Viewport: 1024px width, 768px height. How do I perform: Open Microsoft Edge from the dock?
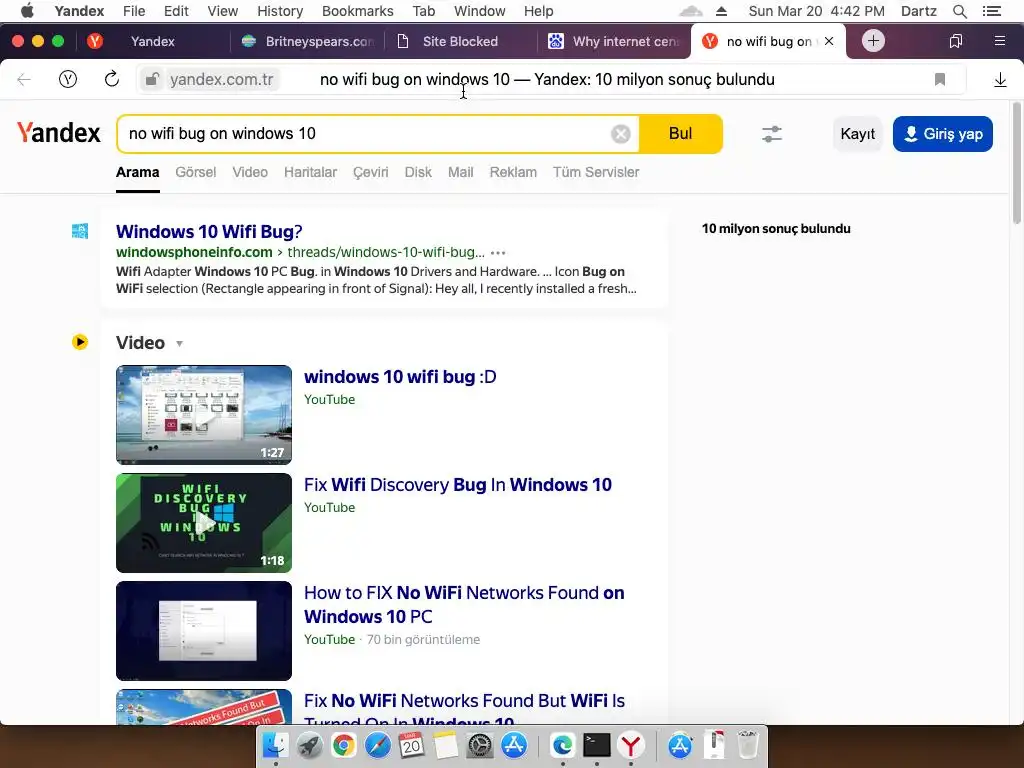point(562,745)
